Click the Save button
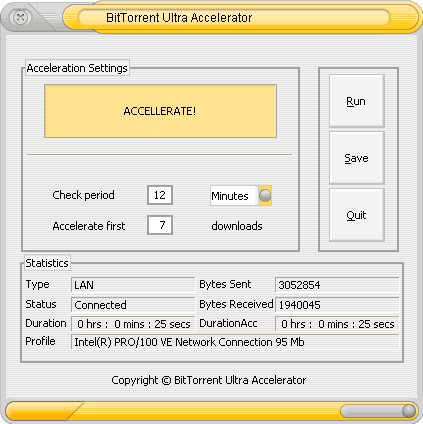 point(357,158)
